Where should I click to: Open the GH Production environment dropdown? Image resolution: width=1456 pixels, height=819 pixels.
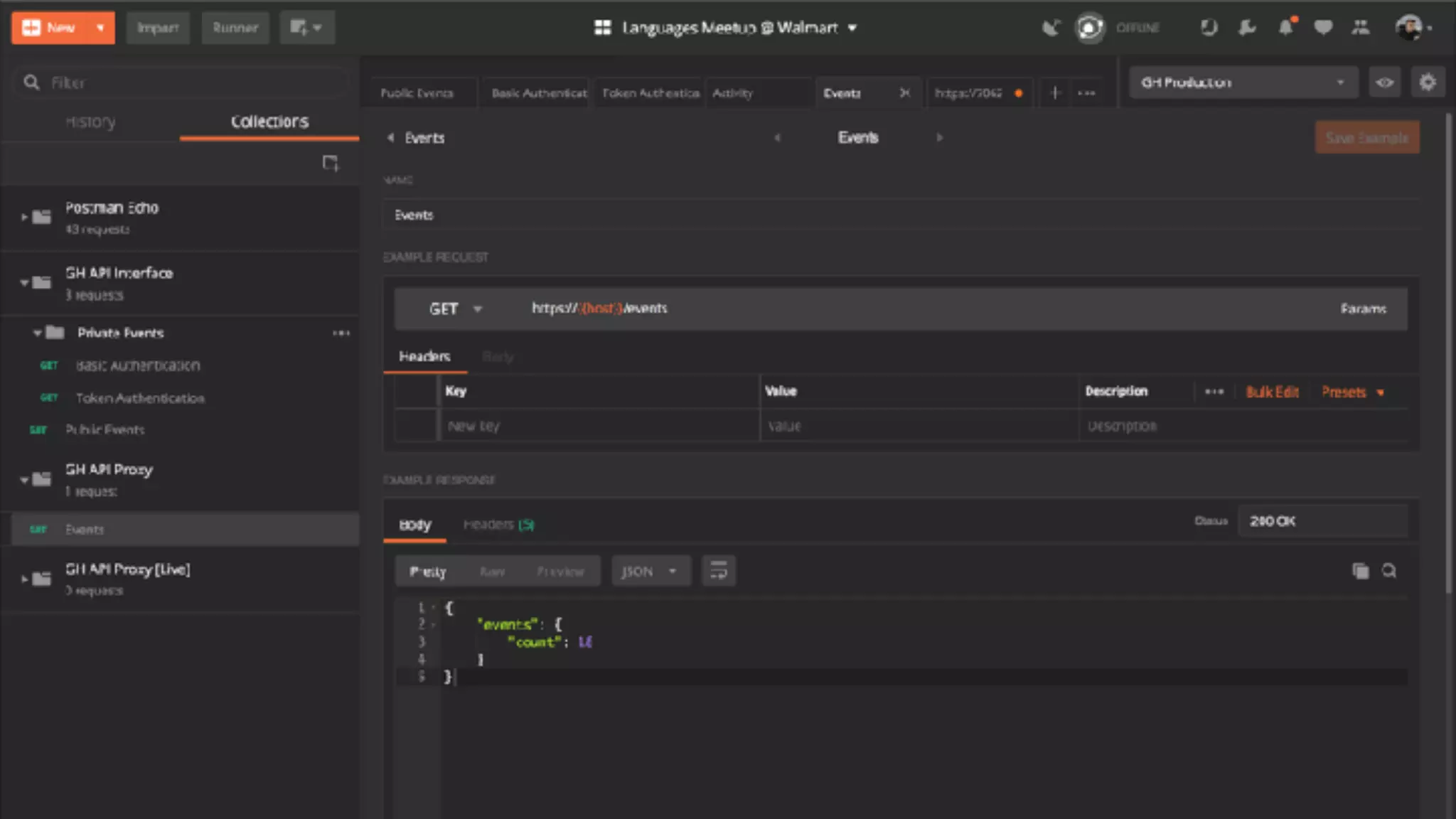pos(1243,82)
